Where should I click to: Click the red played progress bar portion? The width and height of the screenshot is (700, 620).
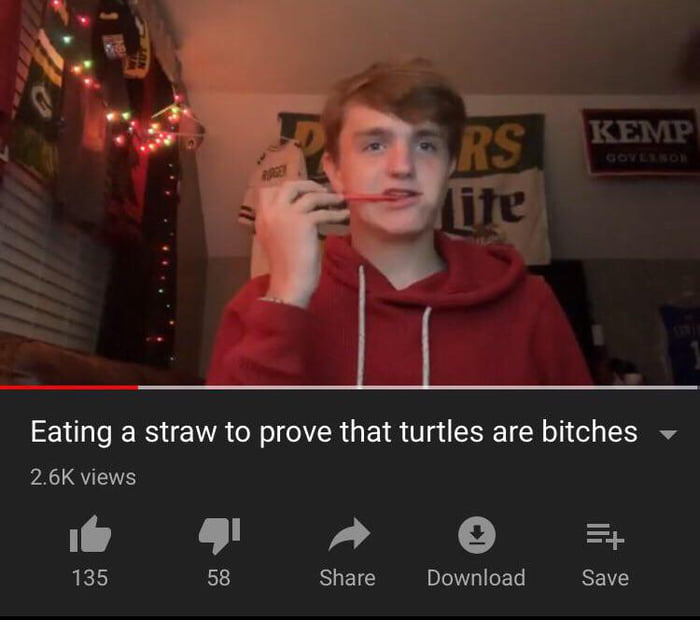[69, 387]
